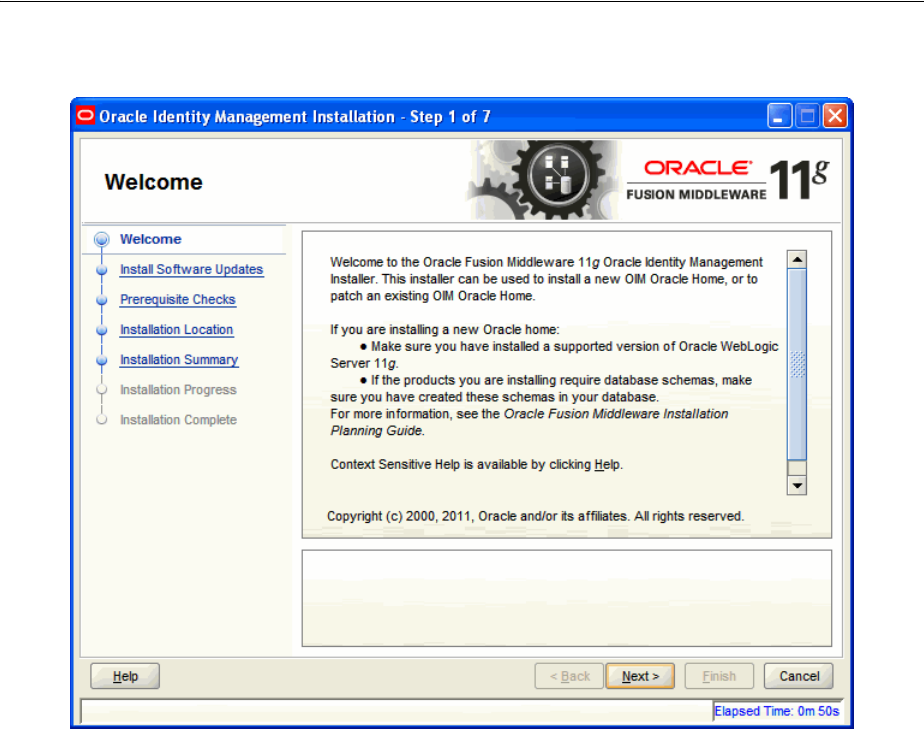924x729 pixels.
Task: Click the Welcome step bullet icon
Action: pyautogui.click(x=102, y=239)
